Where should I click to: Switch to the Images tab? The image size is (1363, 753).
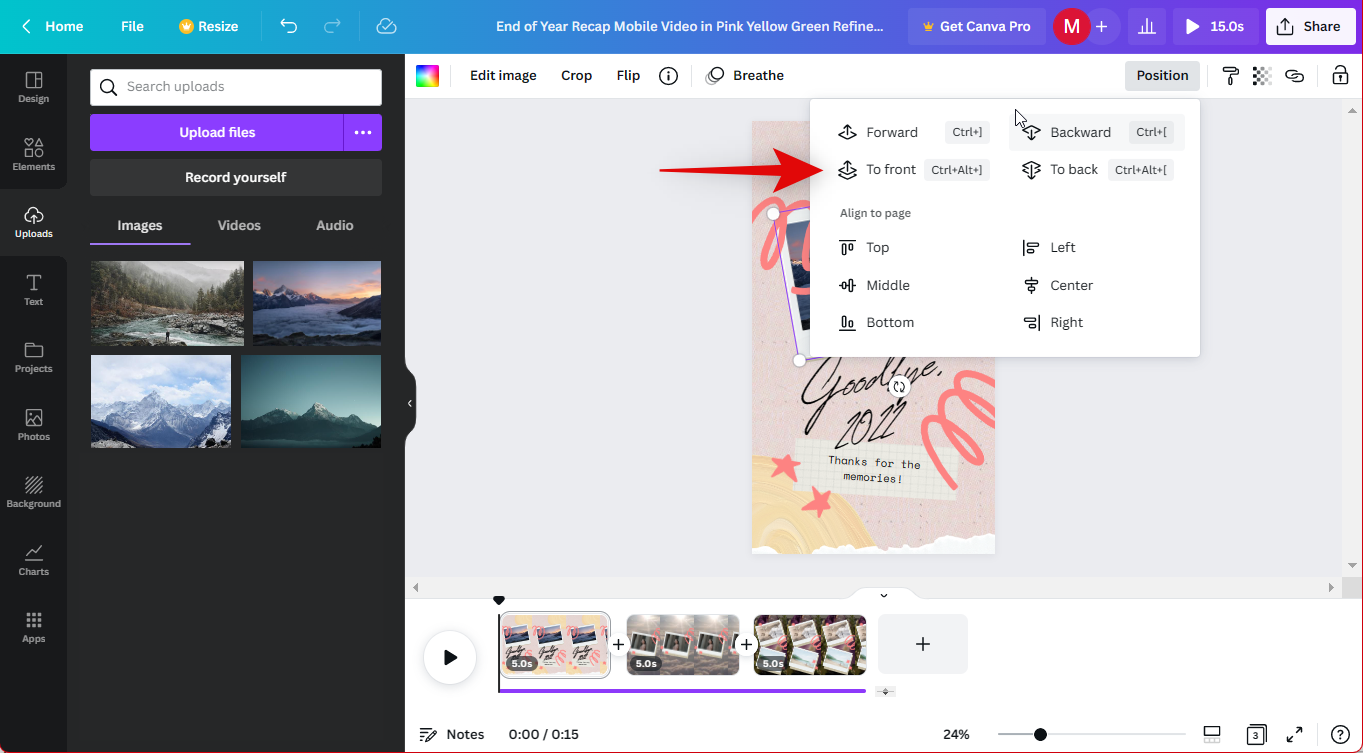[140, 226]
